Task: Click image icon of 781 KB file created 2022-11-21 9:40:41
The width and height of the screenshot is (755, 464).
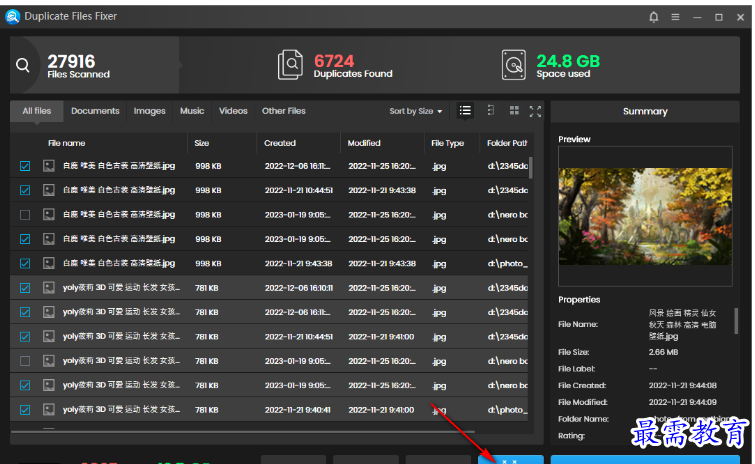Action: pyautogui.click(x=49, y=410)
